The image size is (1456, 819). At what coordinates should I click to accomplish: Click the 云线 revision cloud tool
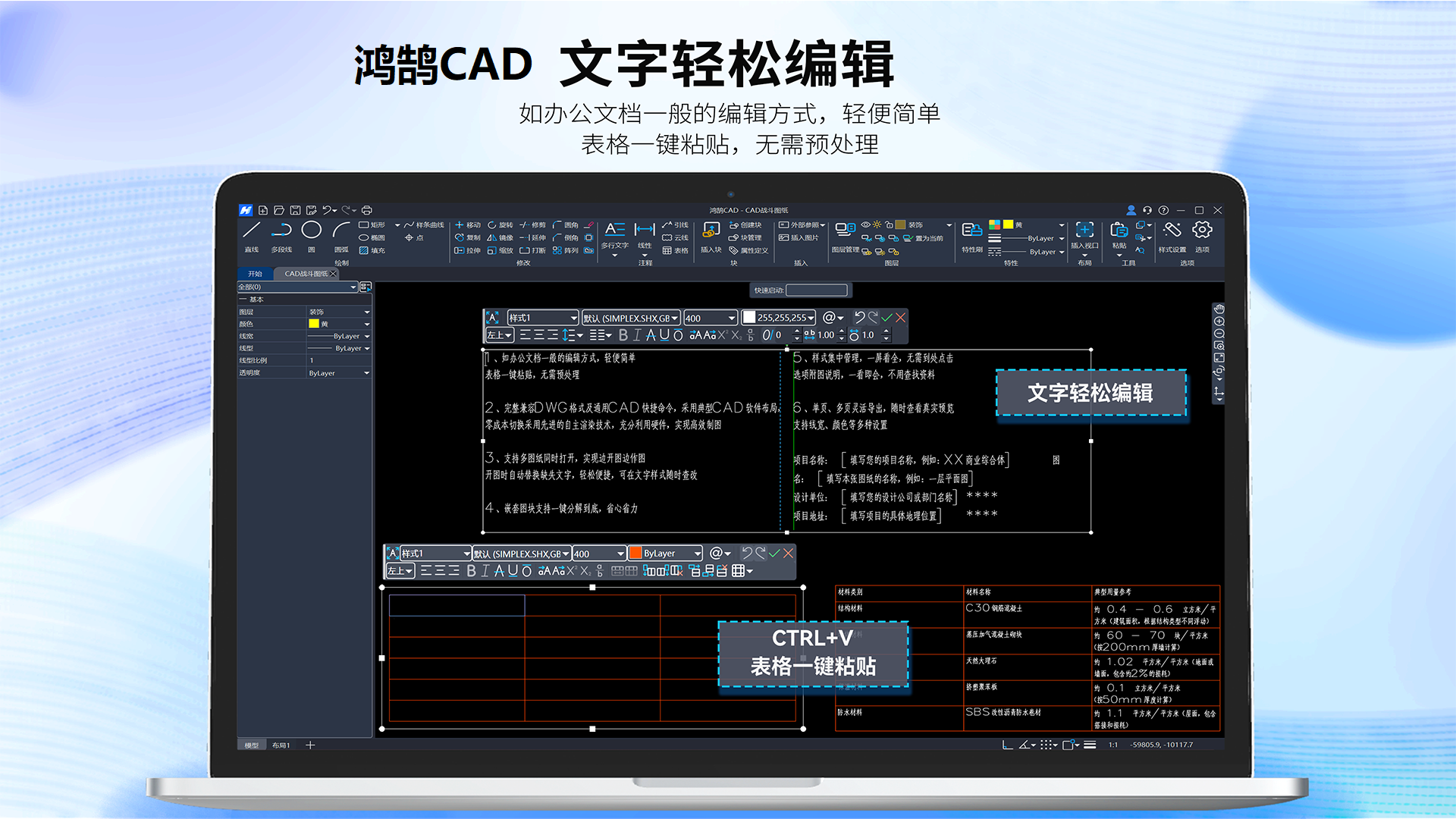[x=676, y=237]
